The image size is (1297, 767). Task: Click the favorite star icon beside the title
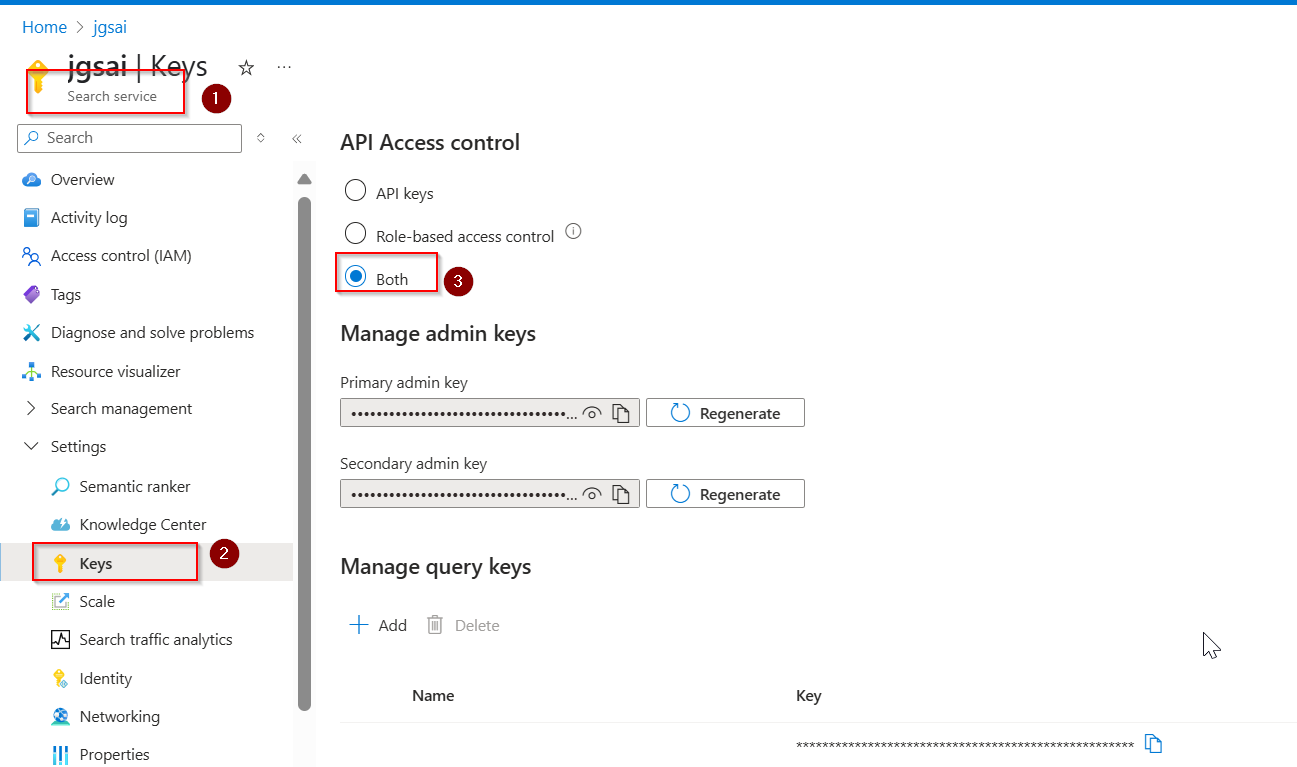246,68
